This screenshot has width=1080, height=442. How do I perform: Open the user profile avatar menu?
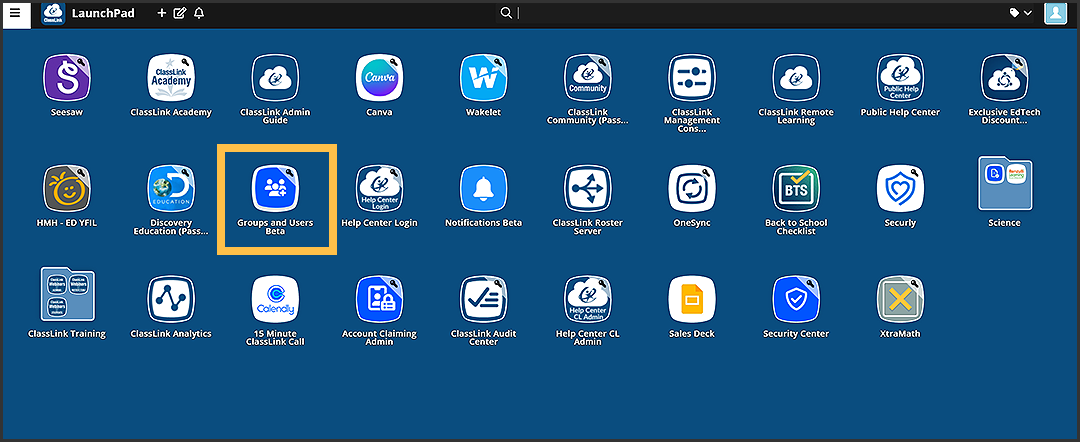click(1055, 13)
